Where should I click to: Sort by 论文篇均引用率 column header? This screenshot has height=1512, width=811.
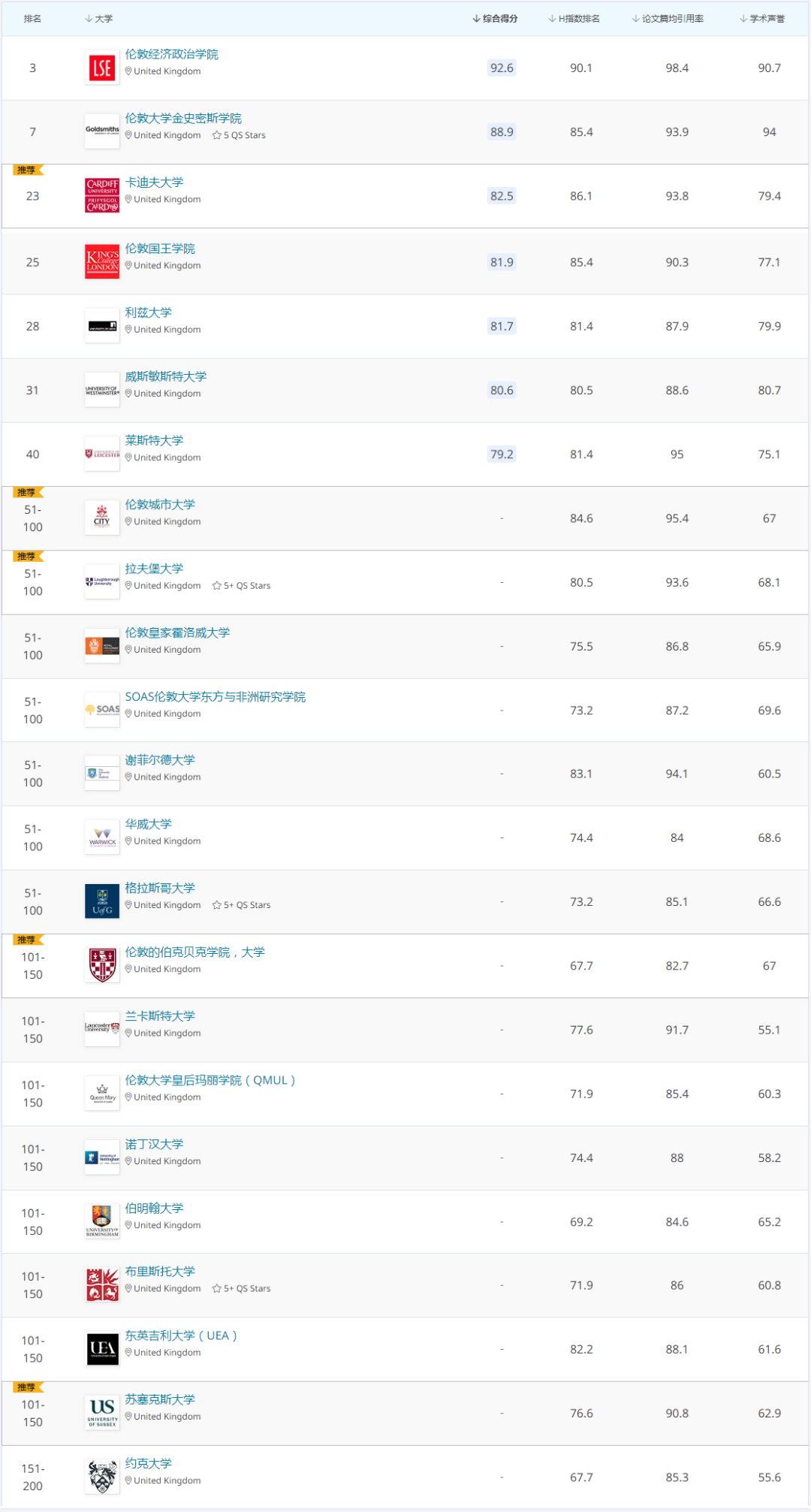pos(668,19)
